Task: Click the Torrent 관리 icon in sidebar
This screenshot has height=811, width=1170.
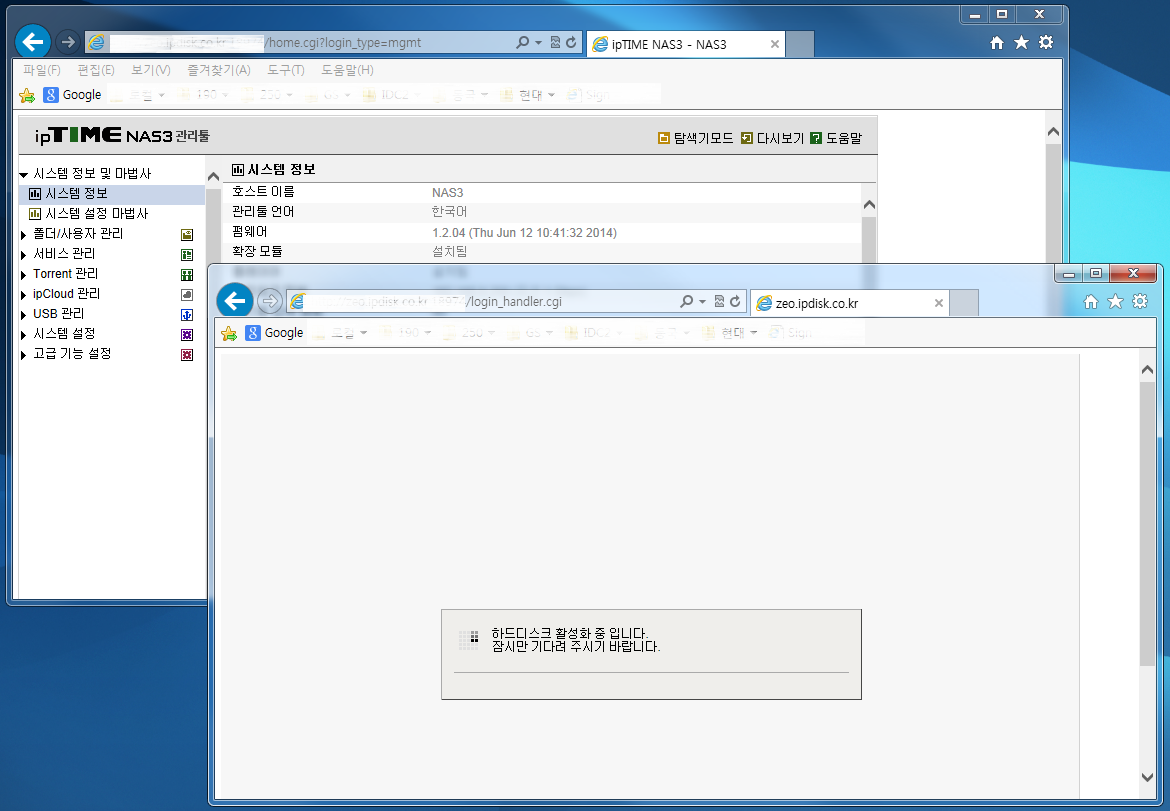Action: point(187,275)
